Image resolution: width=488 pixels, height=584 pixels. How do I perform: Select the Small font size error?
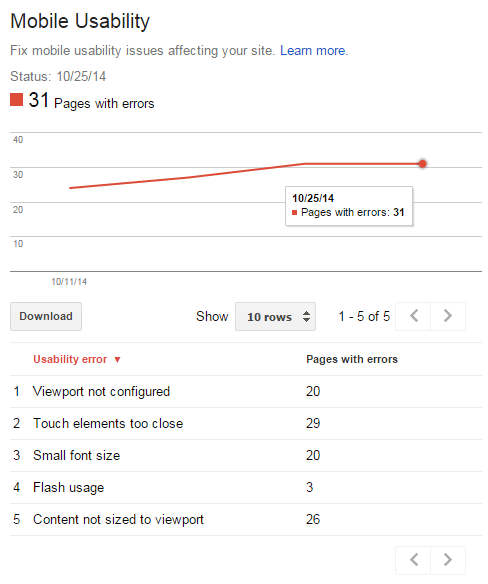point(246,456)
